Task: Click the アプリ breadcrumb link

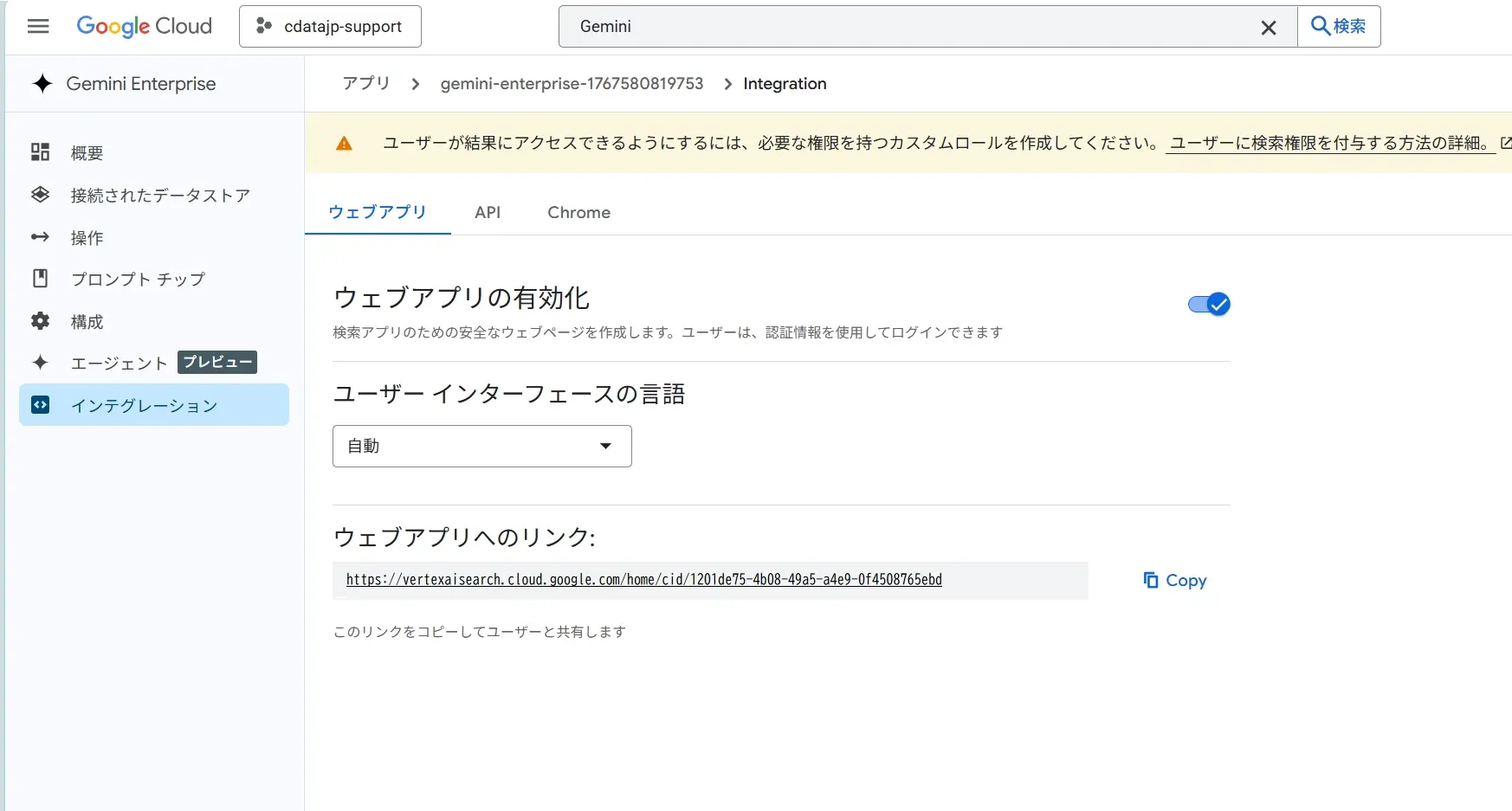Action: 365,84
